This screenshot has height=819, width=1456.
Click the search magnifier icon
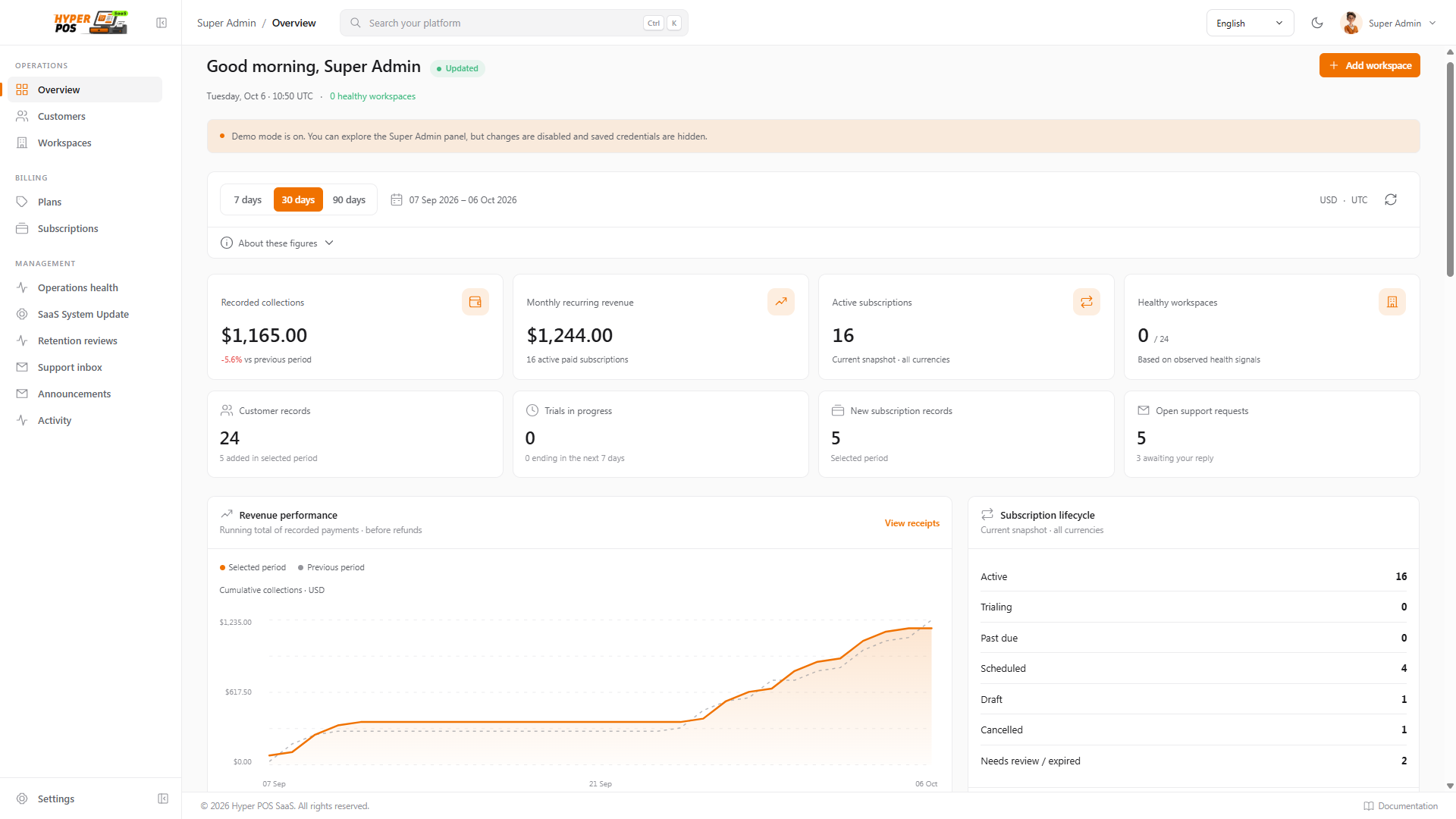pyautogui.click(x=355, y=23)
